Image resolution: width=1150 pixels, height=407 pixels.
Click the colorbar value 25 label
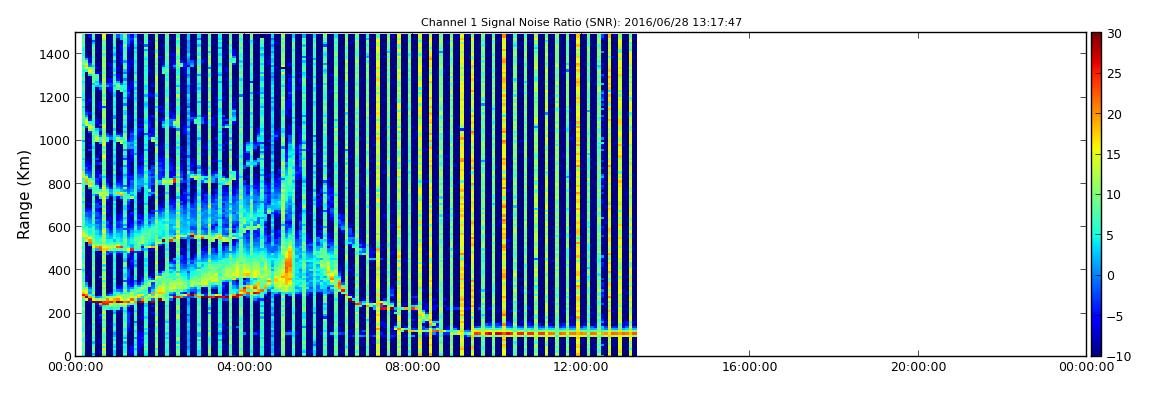(1113, 74)
